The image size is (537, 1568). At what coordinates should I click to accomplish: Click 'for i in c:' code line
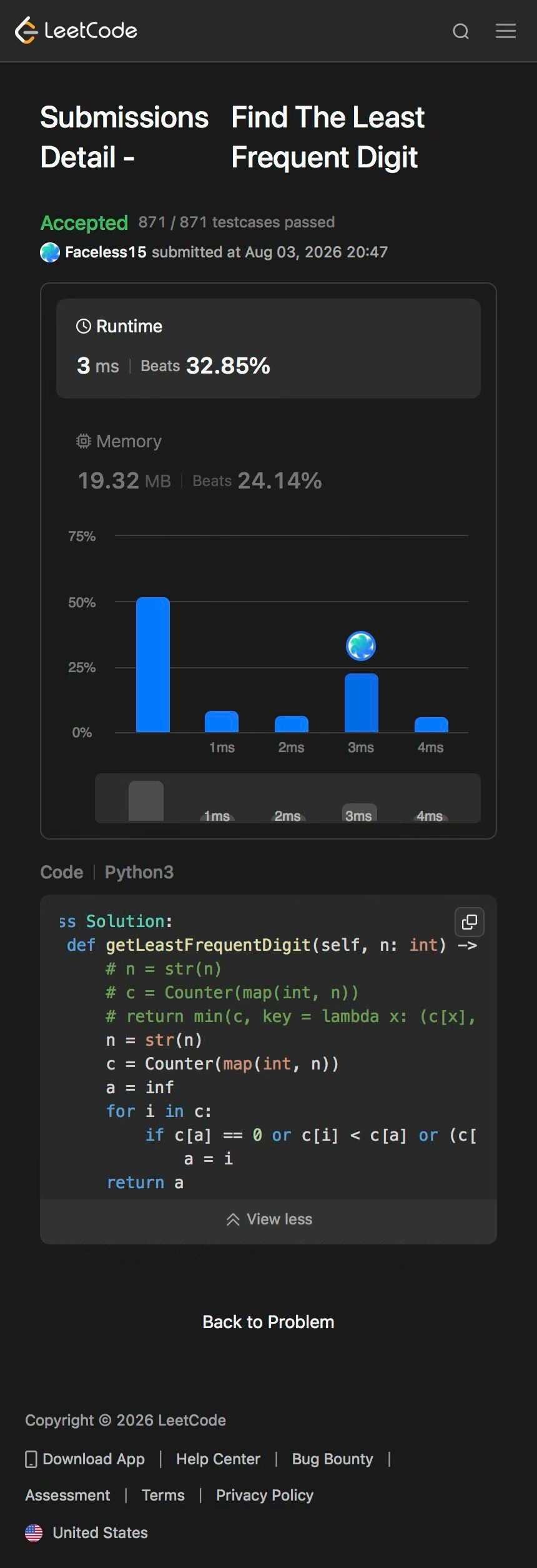tap(159, 1111)
